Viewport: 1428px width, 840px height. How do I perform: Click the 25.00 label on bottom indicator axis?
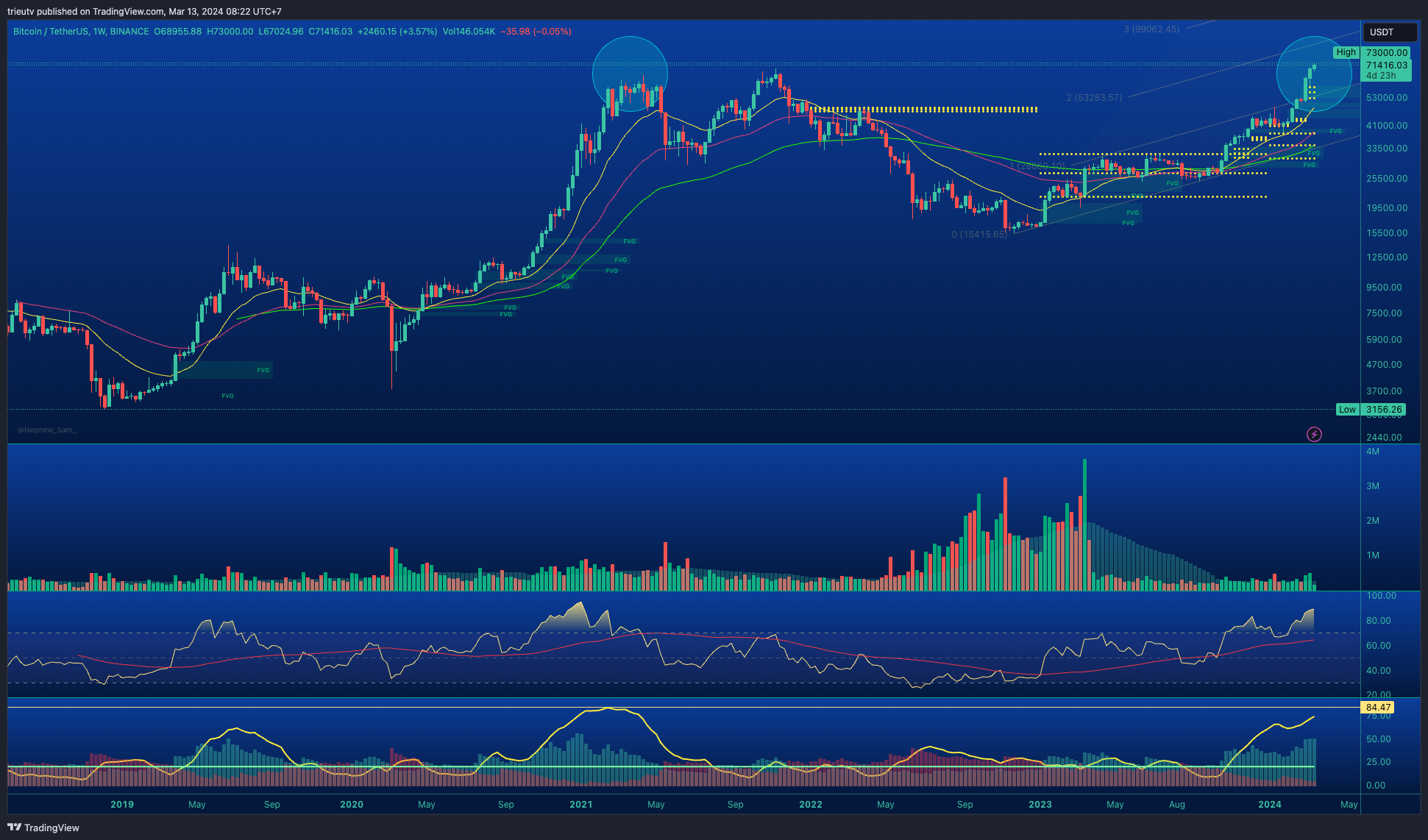1379,762
